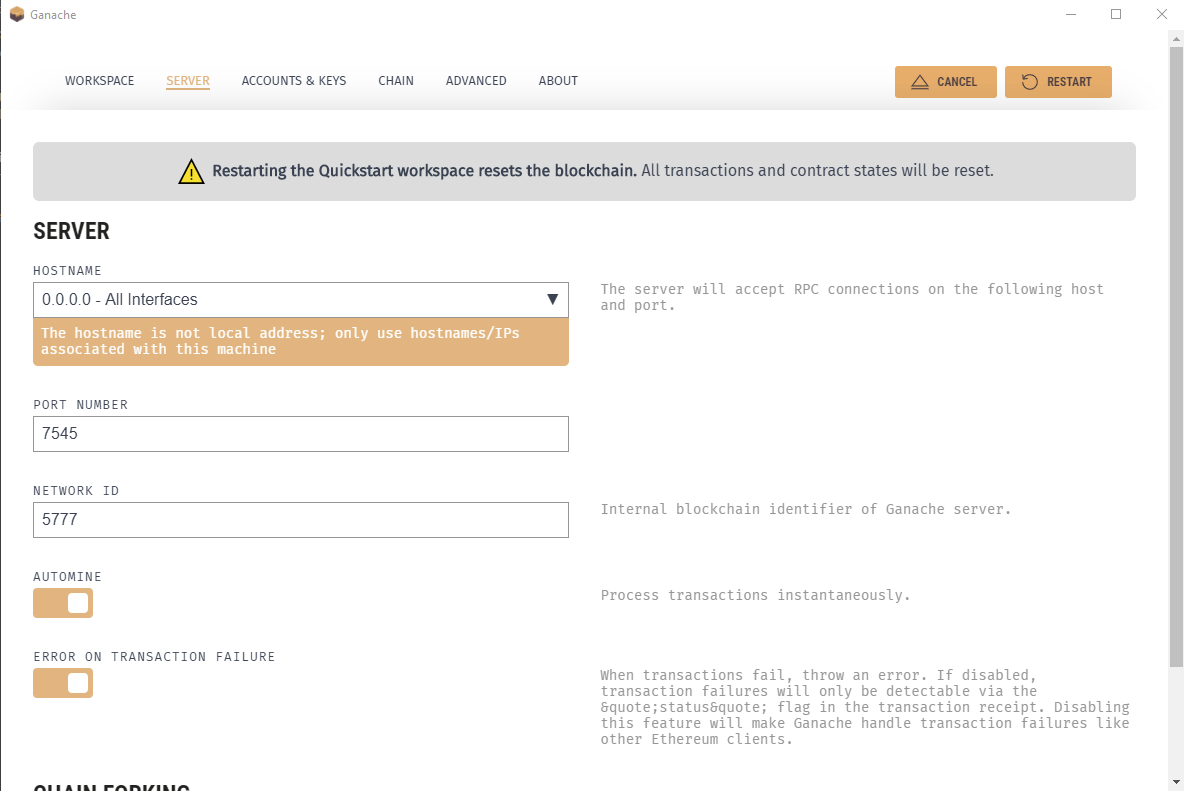Click the SERVER section heading

point(72,231)
